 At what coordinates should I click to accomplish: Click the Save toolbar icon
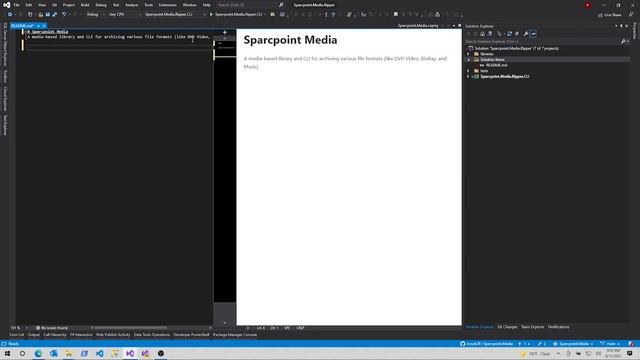pos(48,14)
